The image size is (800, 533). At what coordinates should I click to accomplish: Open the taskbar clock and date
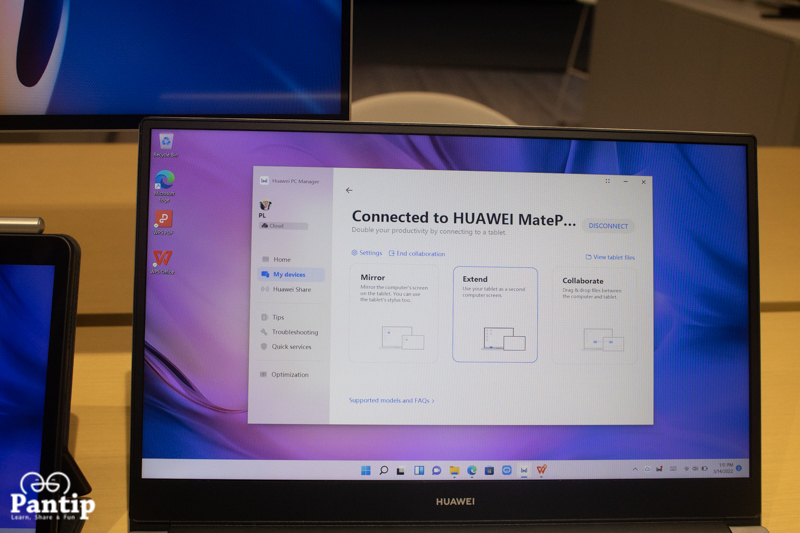724,468
